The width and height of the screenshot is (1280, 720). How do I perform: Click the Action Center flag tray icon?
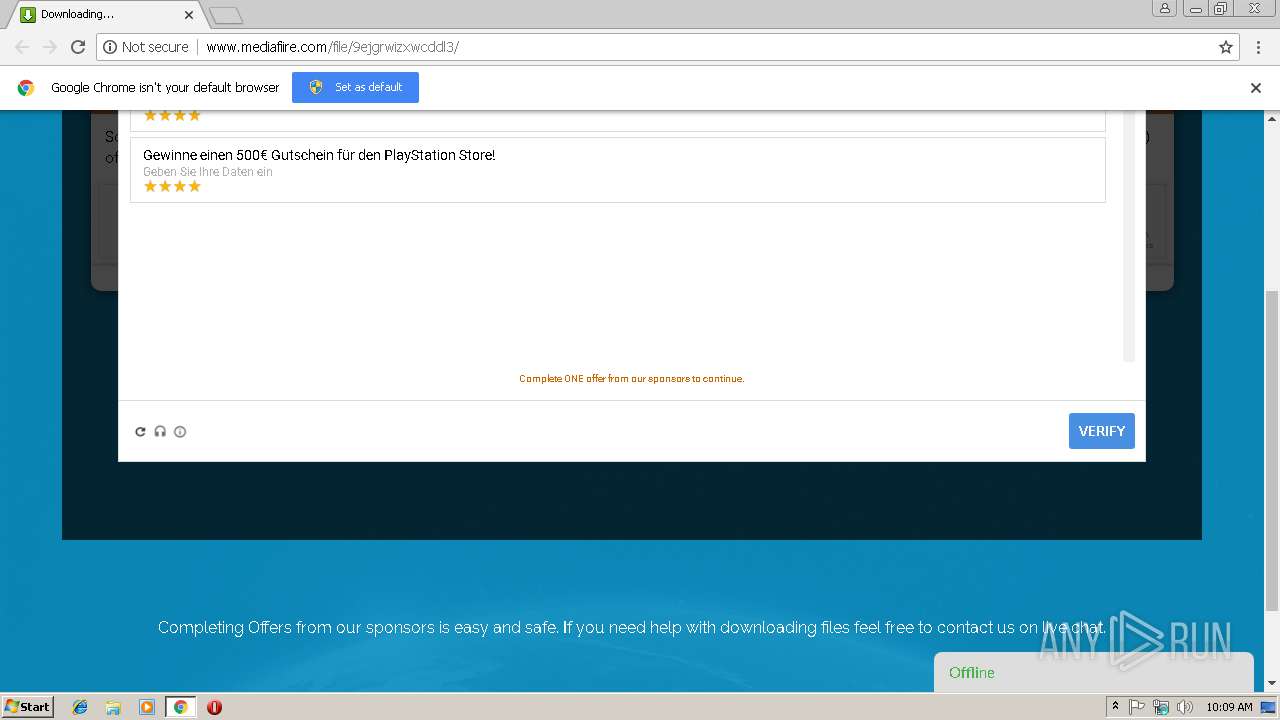tap(1137, 707)
